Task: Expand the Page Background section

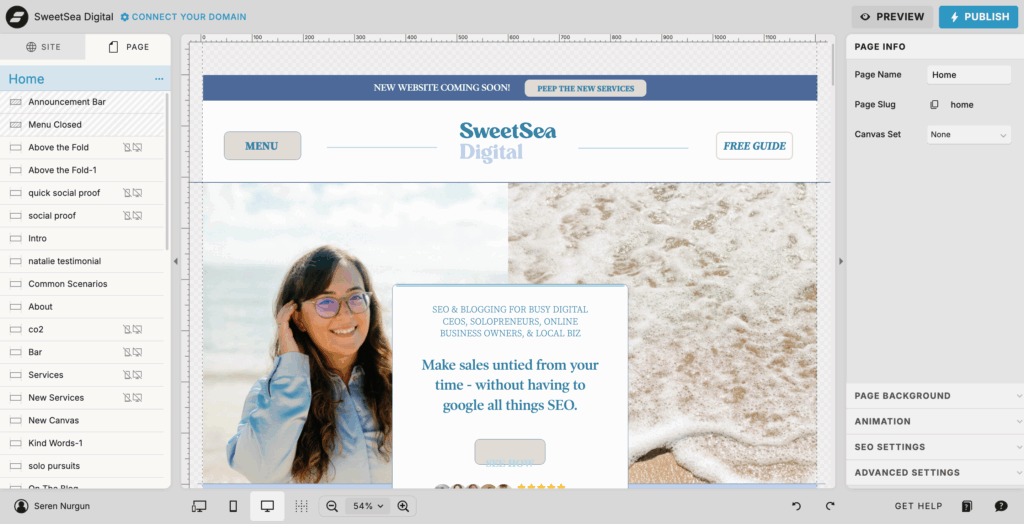Action: pyautogui.click(x=935, y=396)
